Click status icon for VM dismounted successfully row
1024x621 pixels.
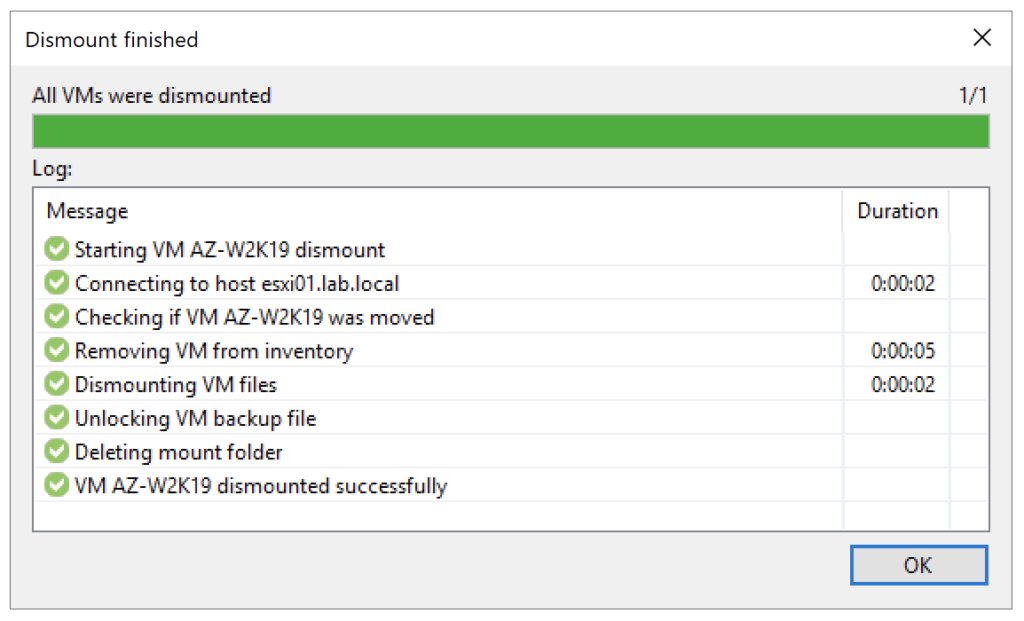[57, 485]
